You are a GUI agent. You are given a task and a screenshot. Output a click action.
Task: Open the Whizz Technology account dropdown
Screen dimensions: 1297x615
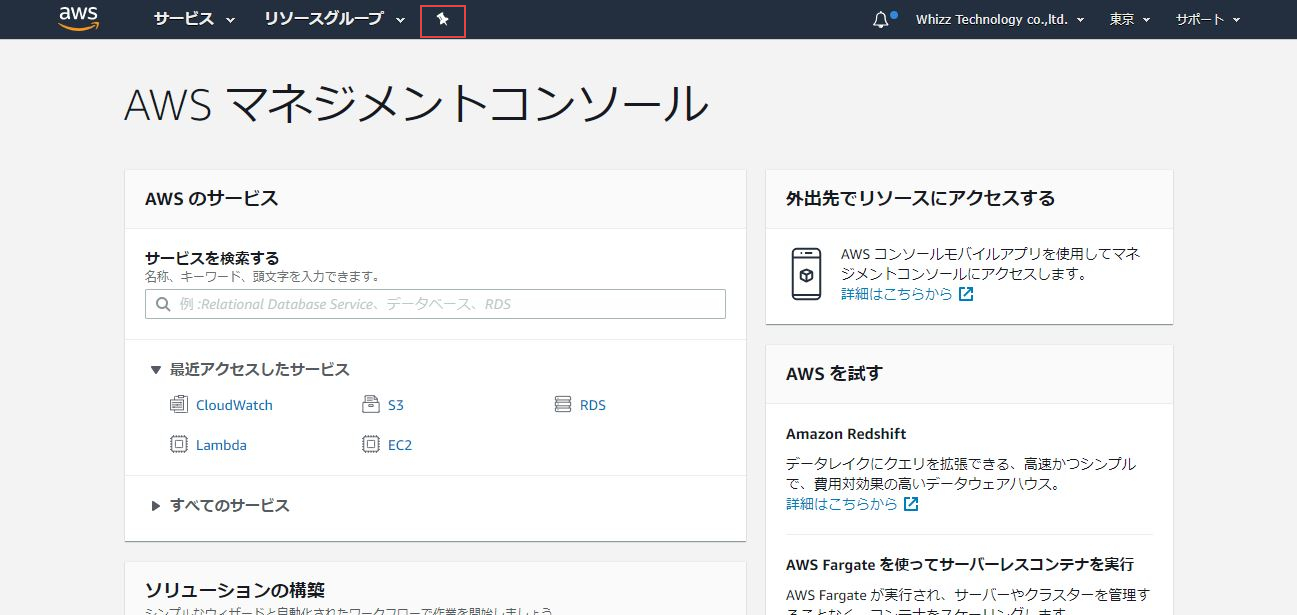[997, 18]
